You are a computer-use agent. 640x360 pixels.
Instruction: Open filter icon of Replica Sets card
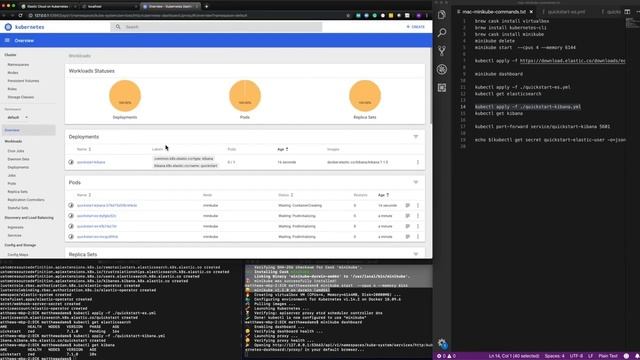(416, 254)
